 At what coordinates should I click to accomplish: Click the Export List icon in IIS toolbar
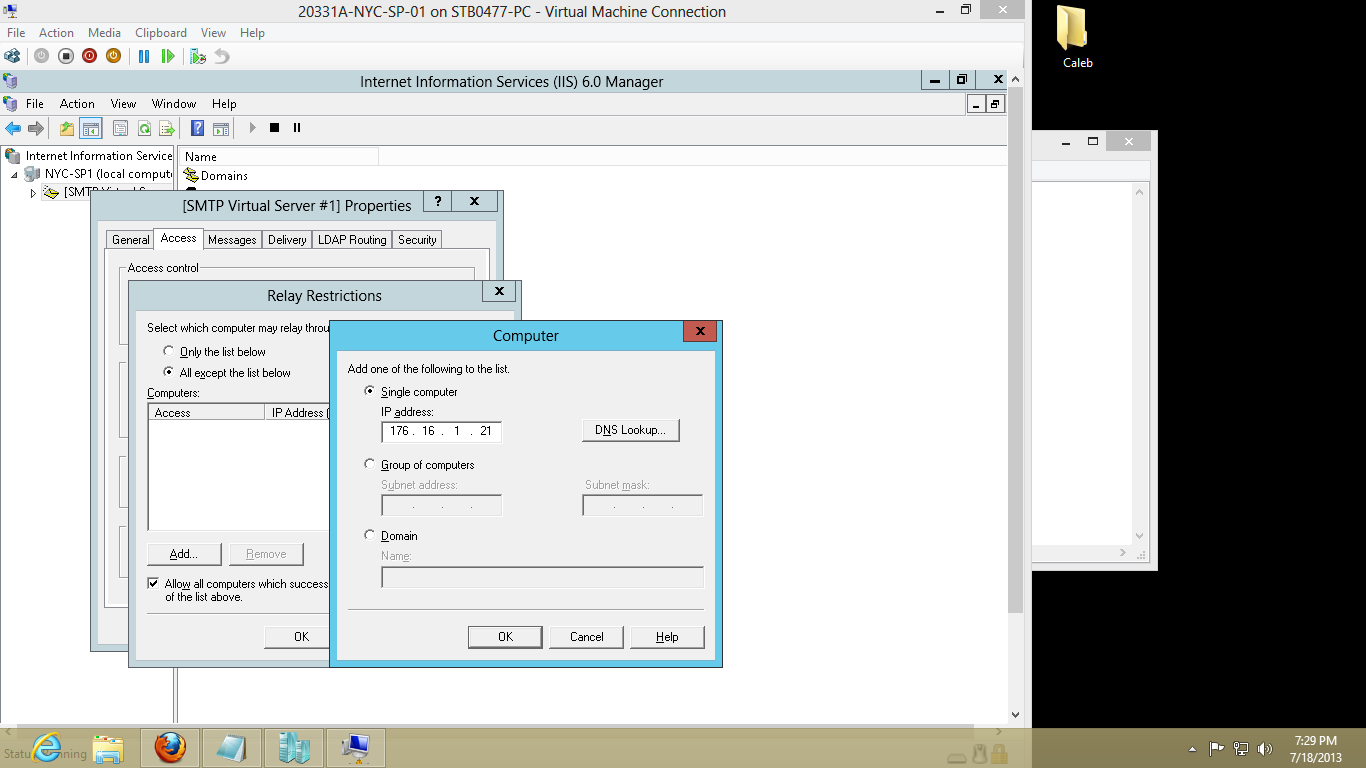(167, 128)
